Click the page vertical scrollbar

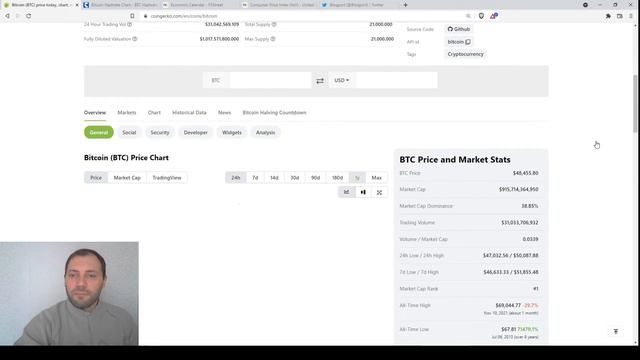point(635,104)
